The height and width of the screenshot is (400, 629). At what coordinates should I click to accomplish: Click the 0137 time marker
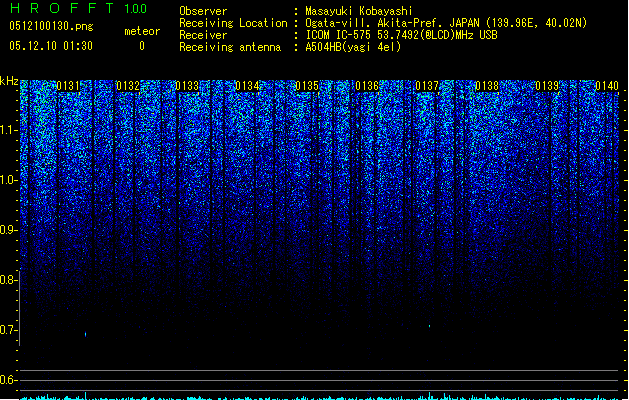pos(427,86)
